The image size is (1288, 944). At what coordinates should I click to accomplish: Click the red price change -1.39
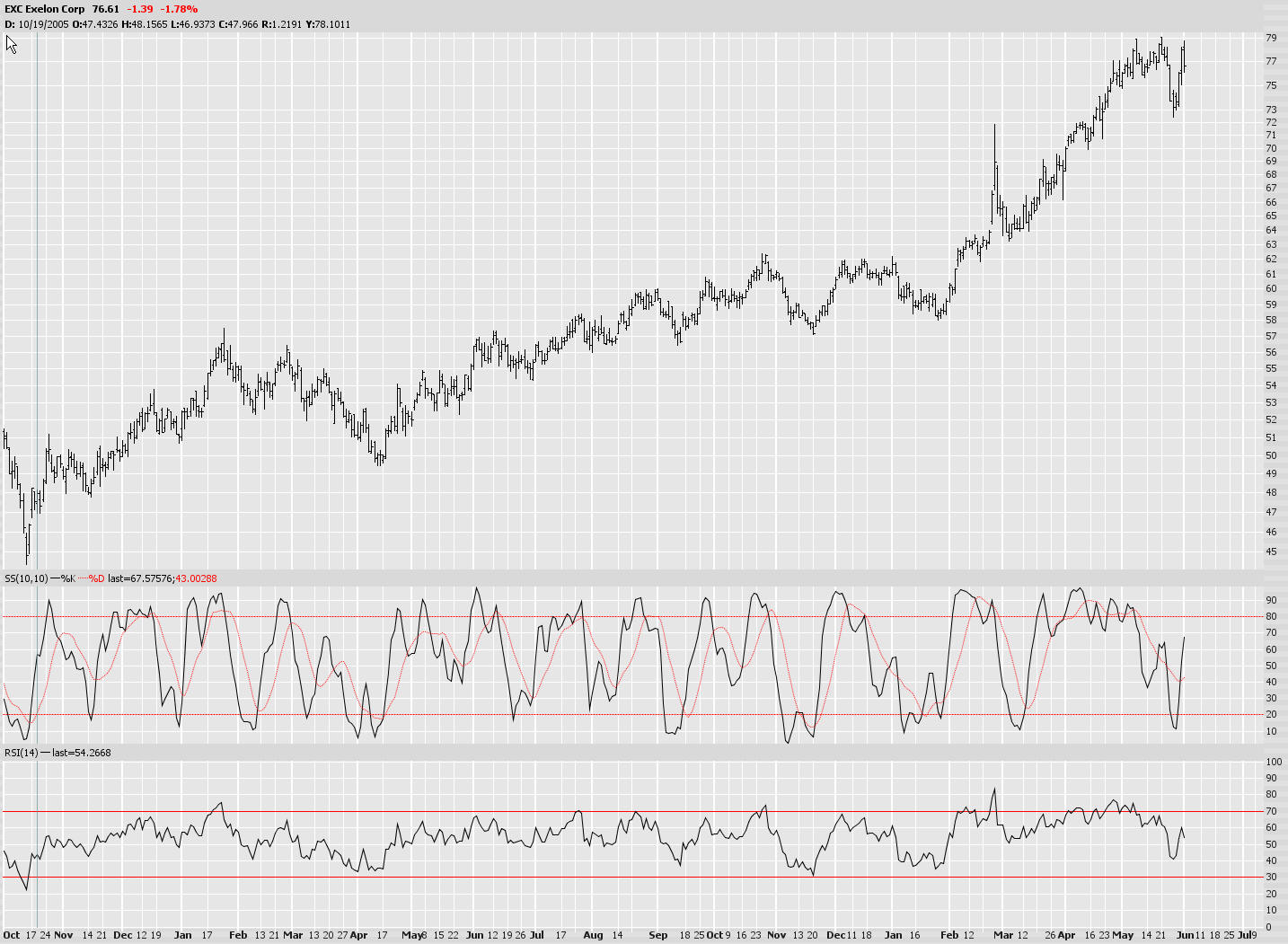[139, 9]
